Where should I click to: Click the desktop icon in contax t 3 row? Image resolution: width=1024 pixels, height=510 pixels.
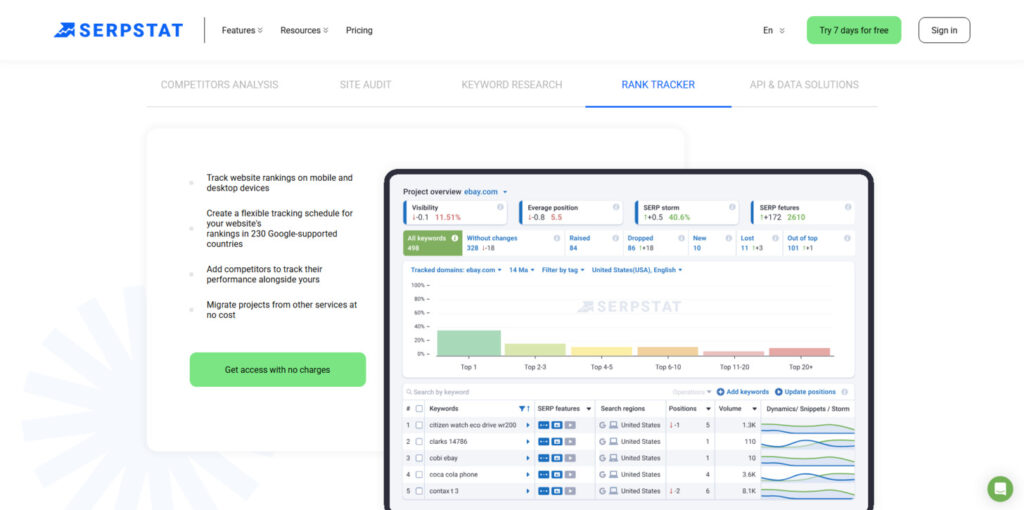(x=613, y=491)
